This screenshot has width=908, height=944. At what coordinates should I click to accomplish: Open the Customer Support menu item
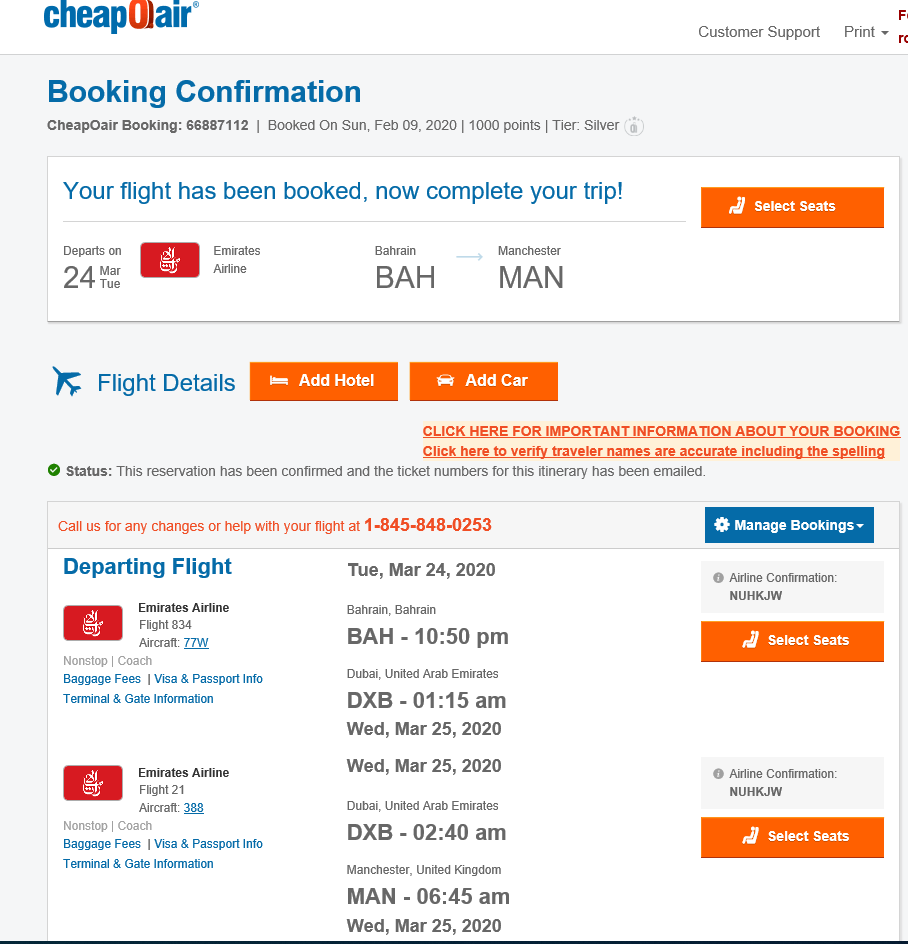click(758, 32)
